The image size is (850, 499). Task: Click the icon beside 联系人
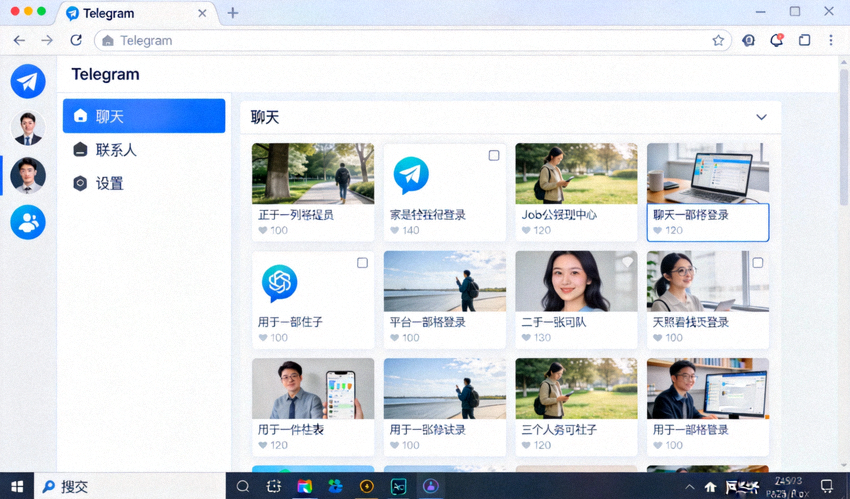point(80,150)
